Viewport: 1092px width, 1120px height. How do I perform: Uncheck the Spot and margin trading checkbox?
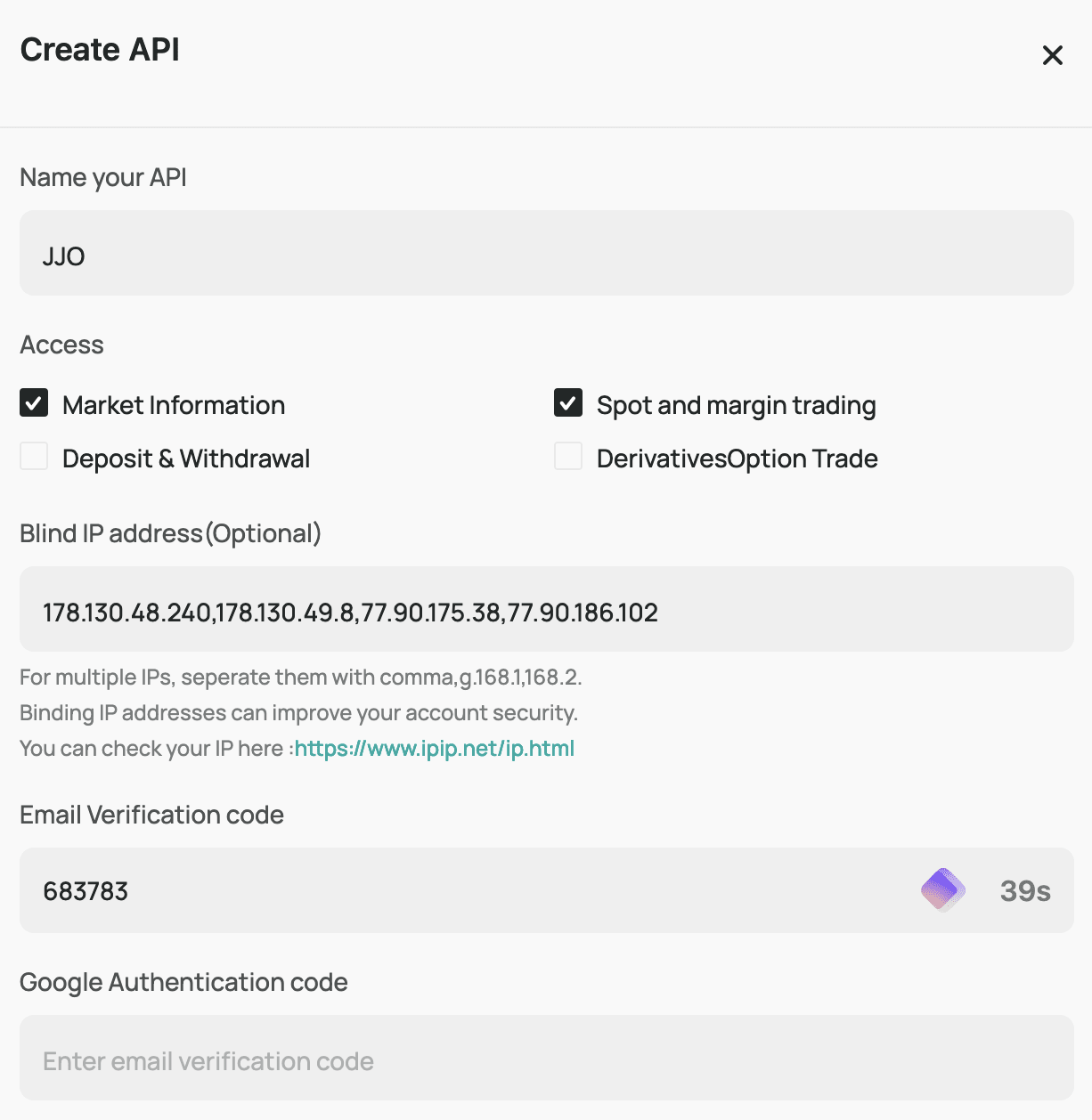pos(568,403)
